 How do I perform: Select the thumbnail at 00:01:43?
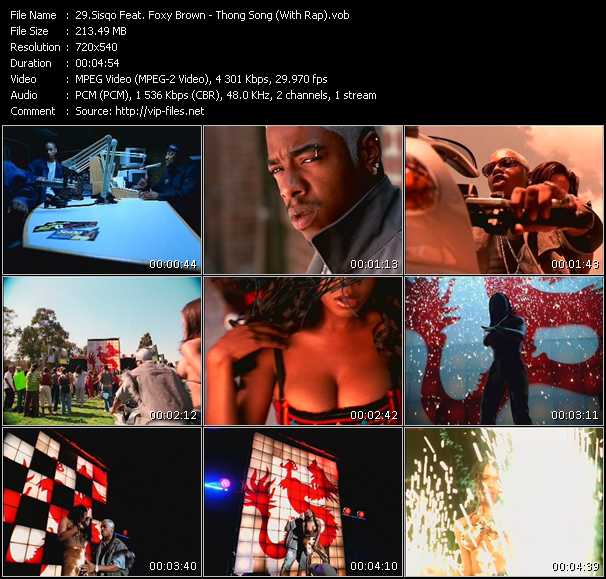click(x=504, y=200)
